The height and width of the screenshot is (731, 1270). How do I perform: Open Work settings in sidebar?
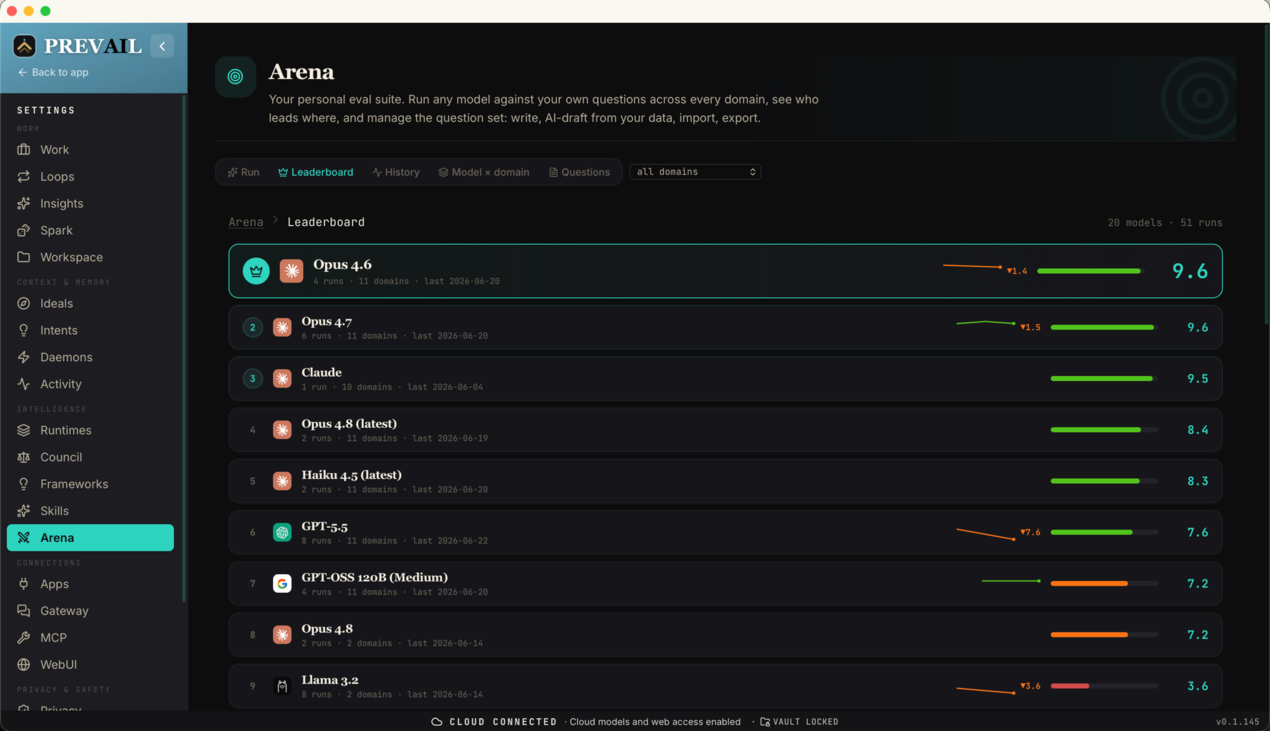coord(90,149)
